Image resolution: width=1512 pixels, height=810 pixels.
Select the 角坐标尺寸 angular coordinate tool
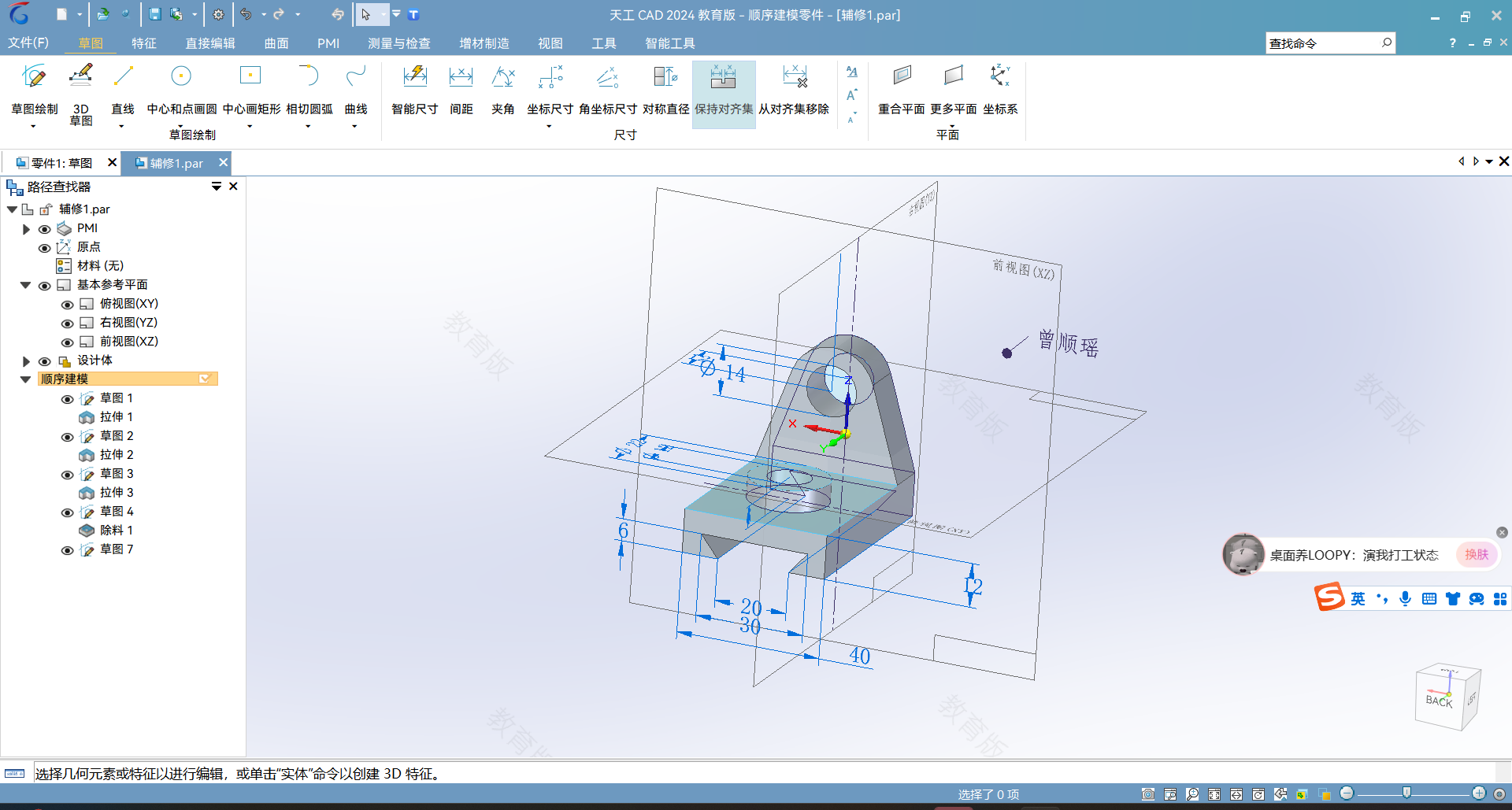[607, 89]
